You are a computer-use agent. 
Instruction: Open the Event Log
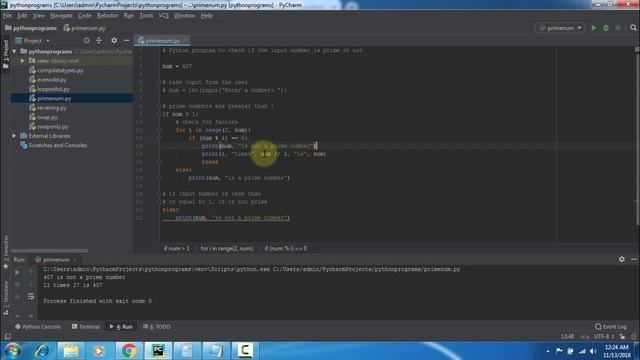611,327
